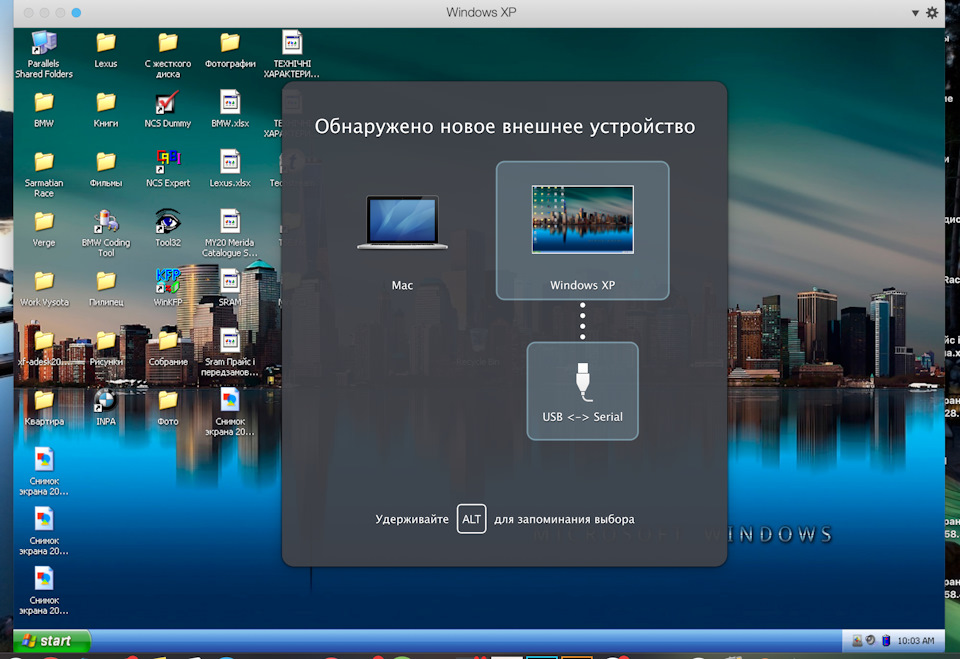
Task: Click the system tray clock 10:03 AM
Action: [x=916, y=641]
